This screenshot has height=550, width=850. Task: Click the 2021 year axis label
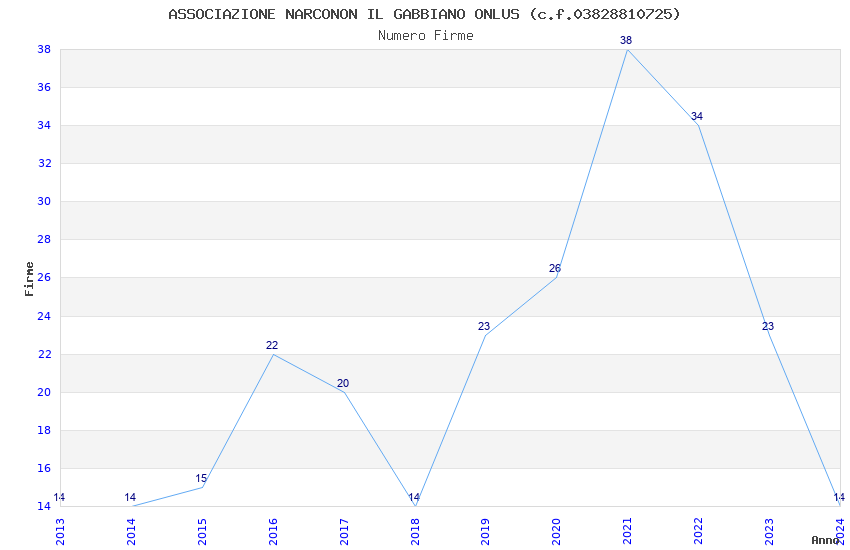pos(627,531)
